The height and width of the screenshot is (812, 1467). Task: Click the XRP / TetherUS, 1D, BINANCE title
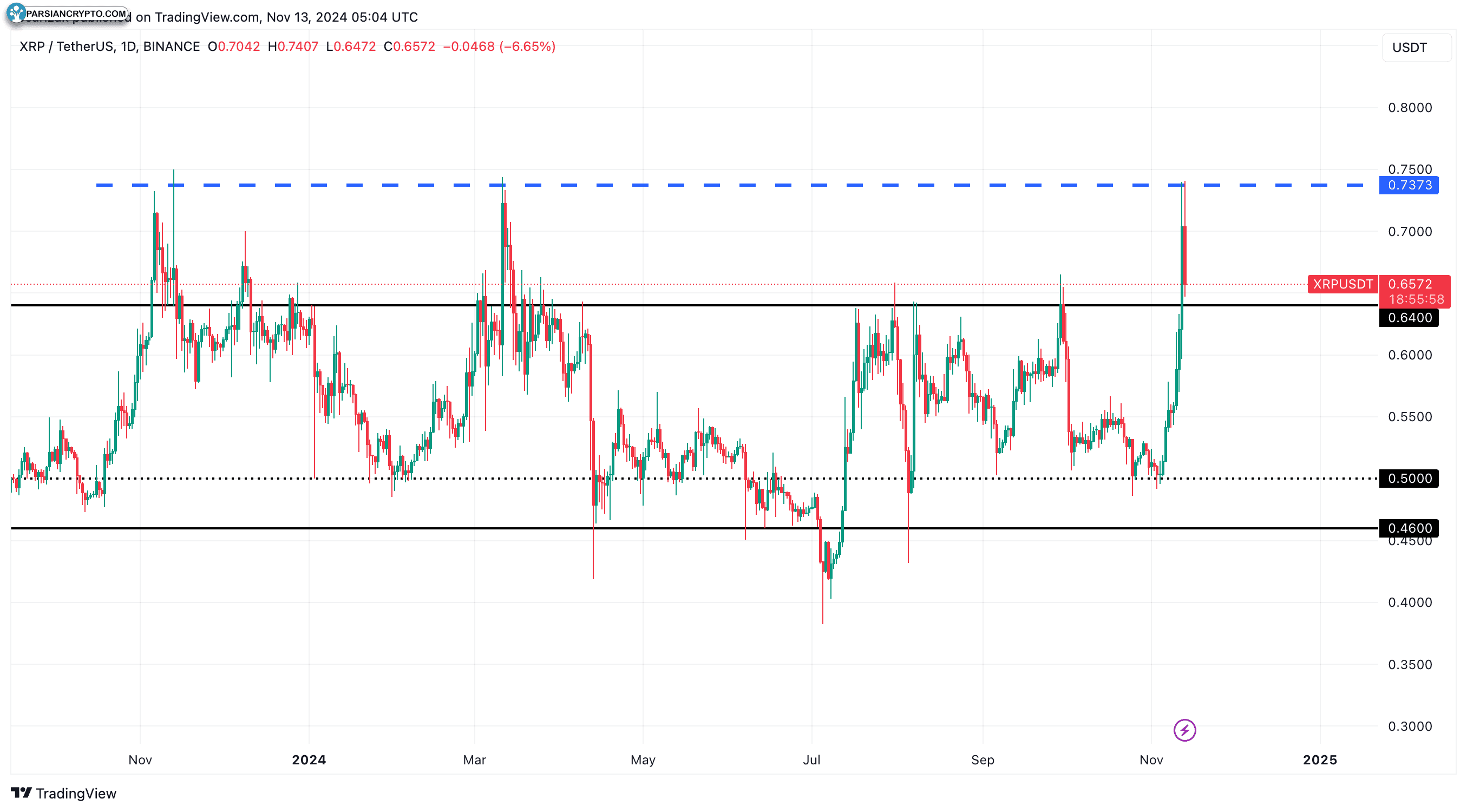(x=109, y=46)
